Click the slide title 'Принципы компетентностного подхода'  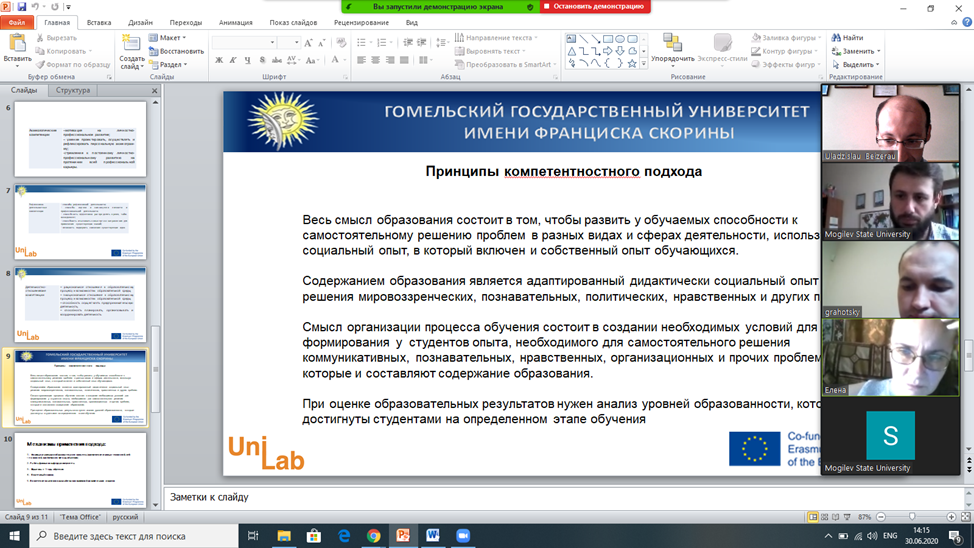pos(563,171)
